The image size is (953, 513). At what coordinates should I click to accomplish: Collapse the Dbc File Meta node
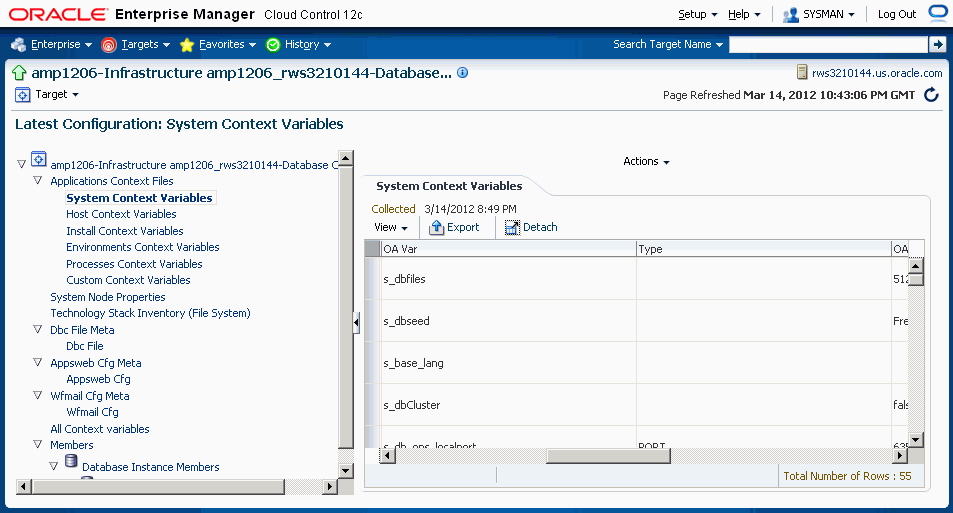[38, 329]
